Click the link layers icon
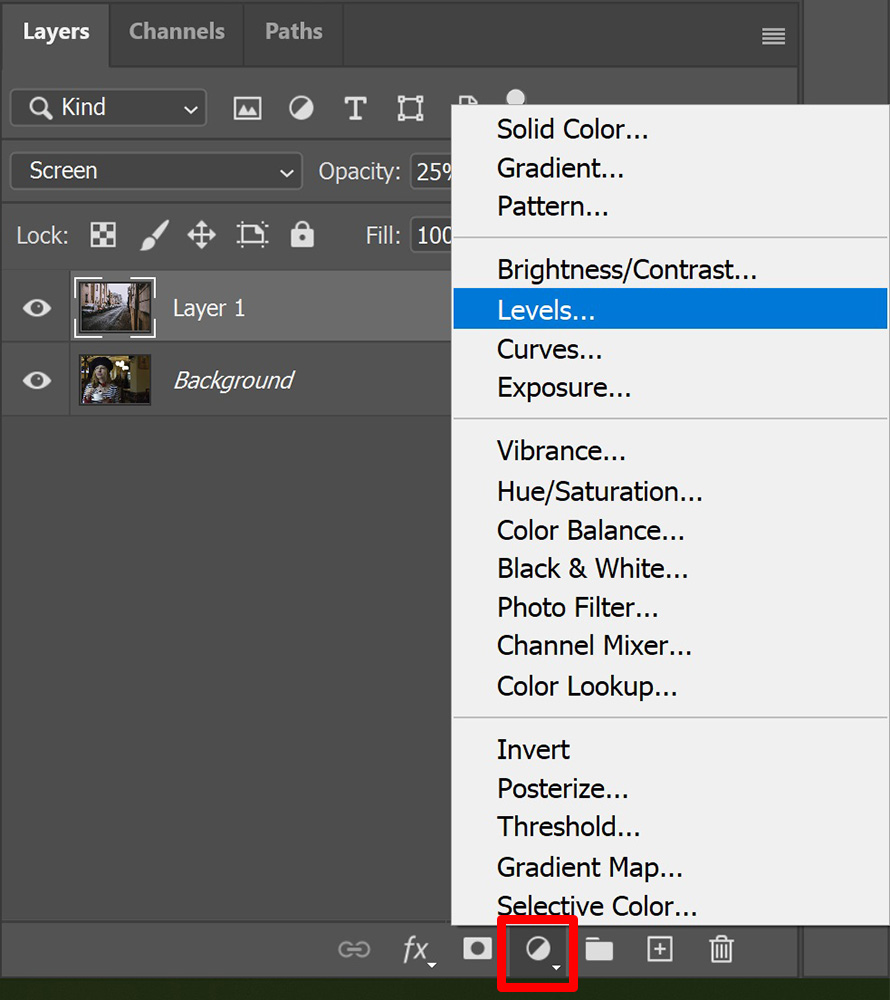Viewport: 890px width, 1000px height. 354,950
